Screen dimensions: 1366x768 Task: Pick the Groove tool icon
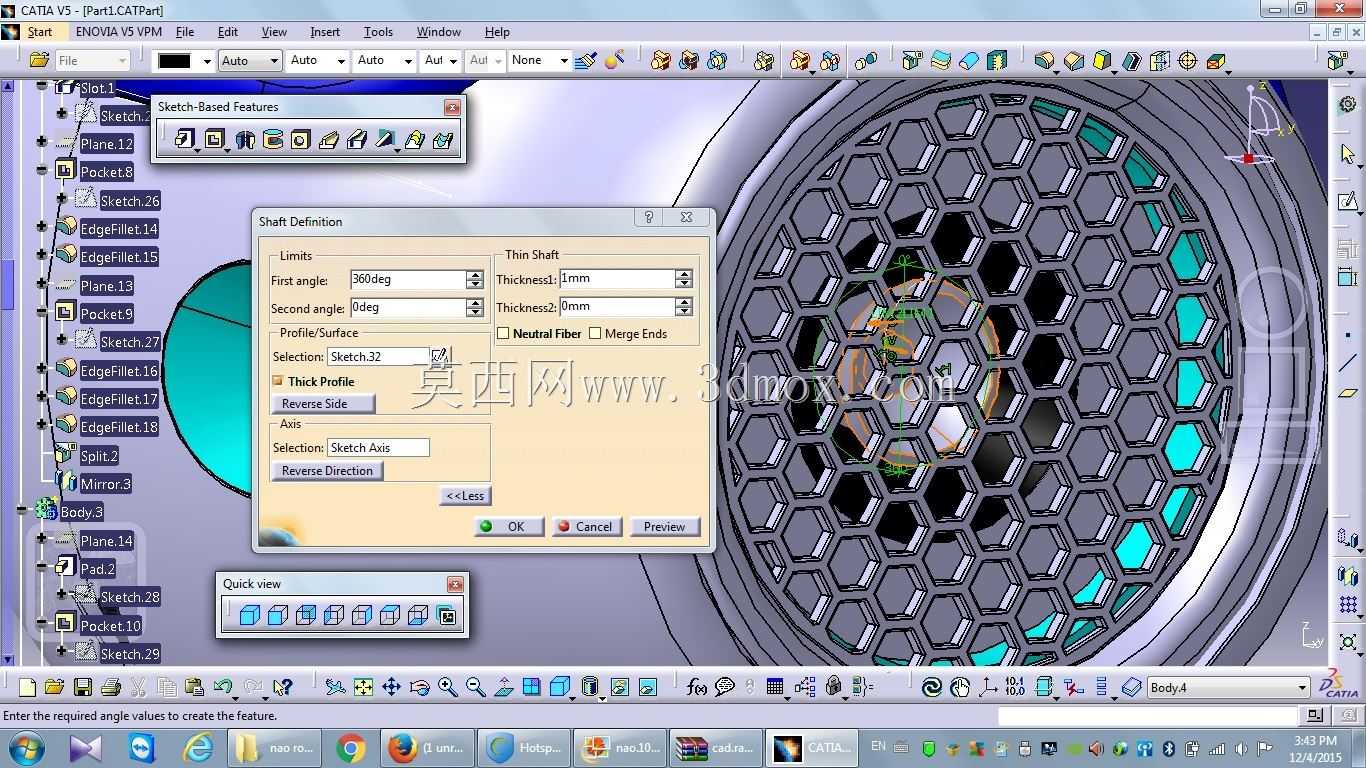coord(272,140)
